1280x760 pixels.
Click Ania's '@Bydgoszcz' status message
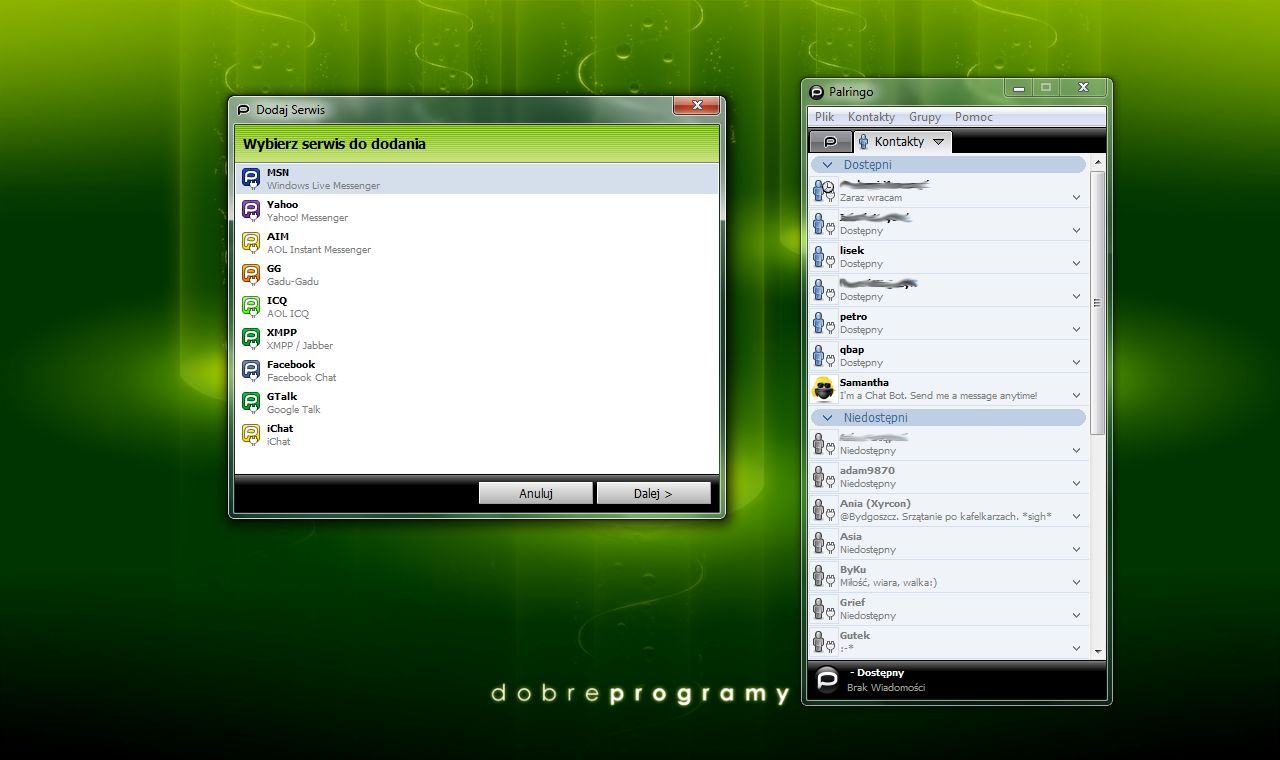tap(945, 517)
